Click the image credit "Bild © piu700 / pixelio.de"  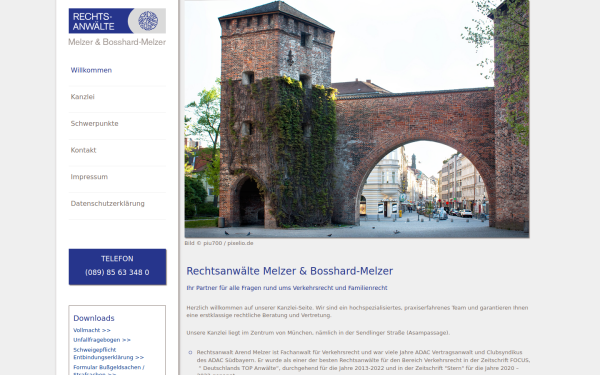219,243
